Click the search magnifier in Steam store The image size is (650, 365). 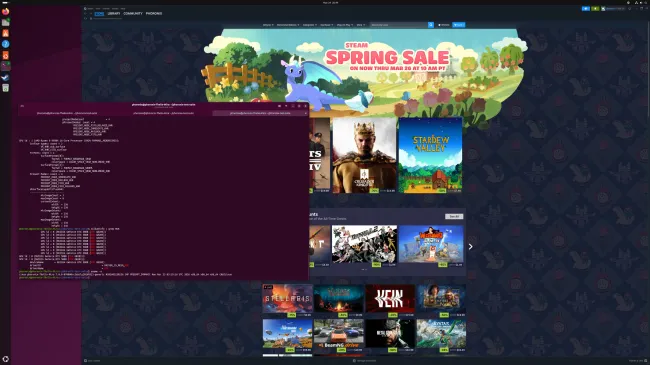pos(431,25)
